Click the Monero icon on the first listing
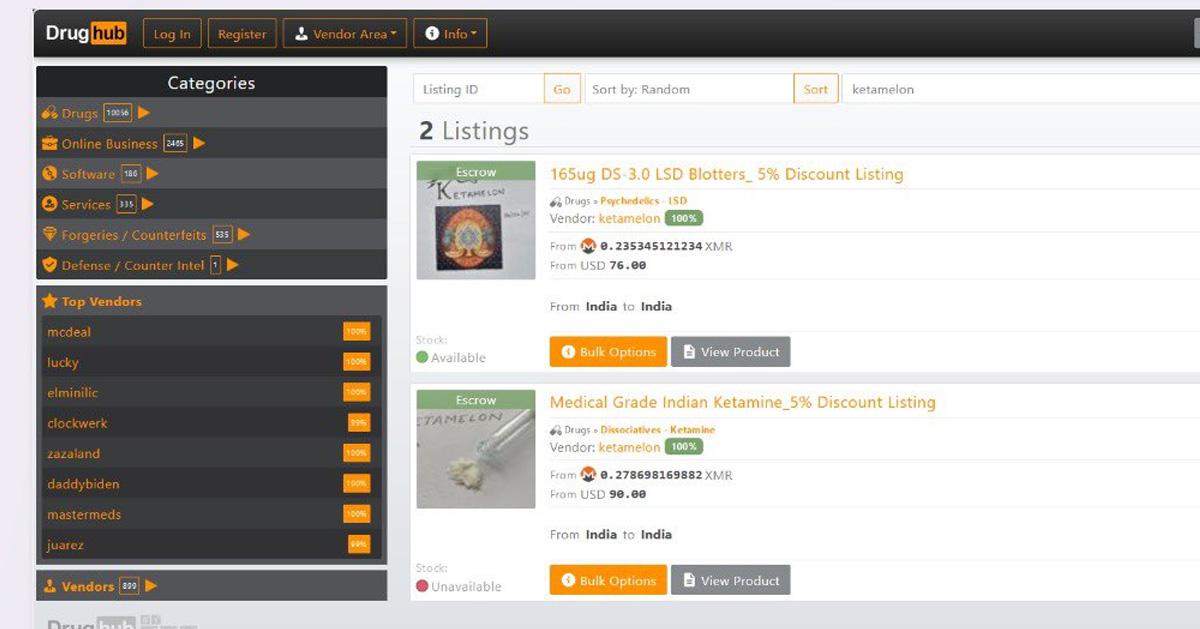 (x=588, y=246)
